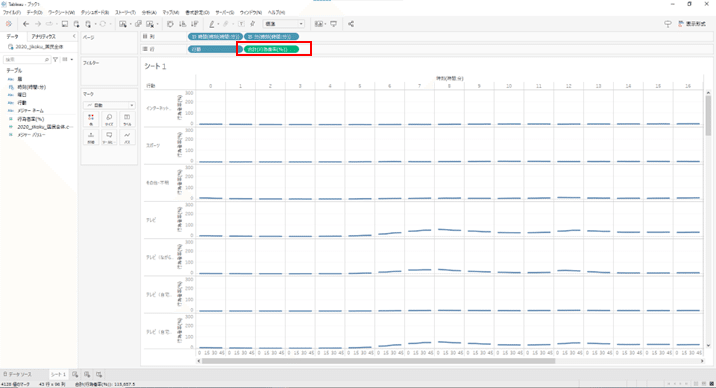Click the Sort ascending toolbar icon
The image size is (716, 388).
183,24
